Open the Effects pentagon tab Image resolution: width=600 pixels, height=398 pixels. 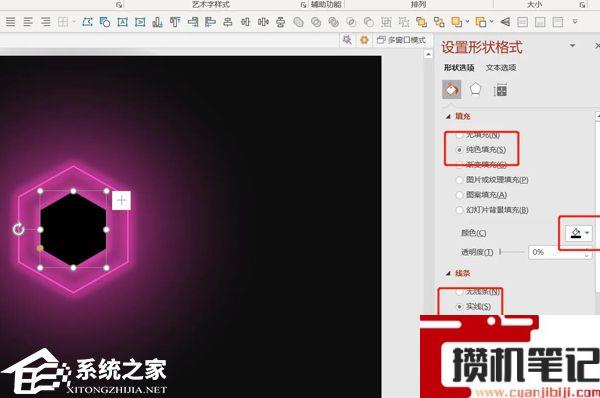pyautogui.click(x=475, y=90)
